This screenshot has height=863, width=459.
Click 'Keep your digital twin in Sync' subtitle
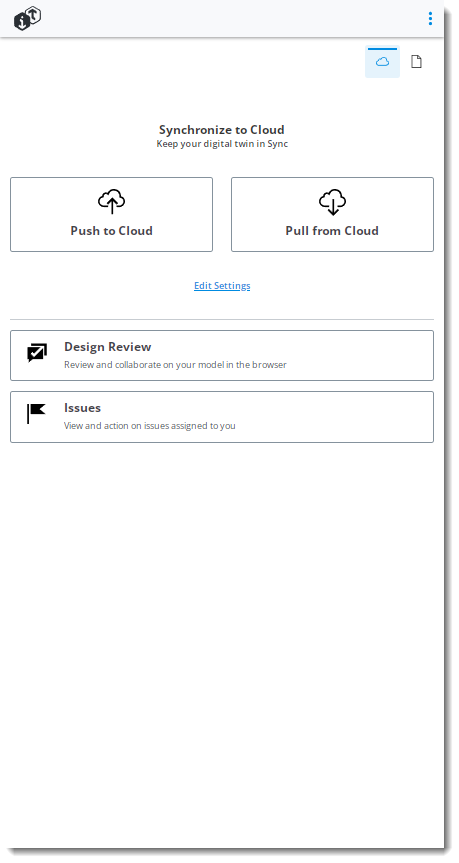(222, 144)
